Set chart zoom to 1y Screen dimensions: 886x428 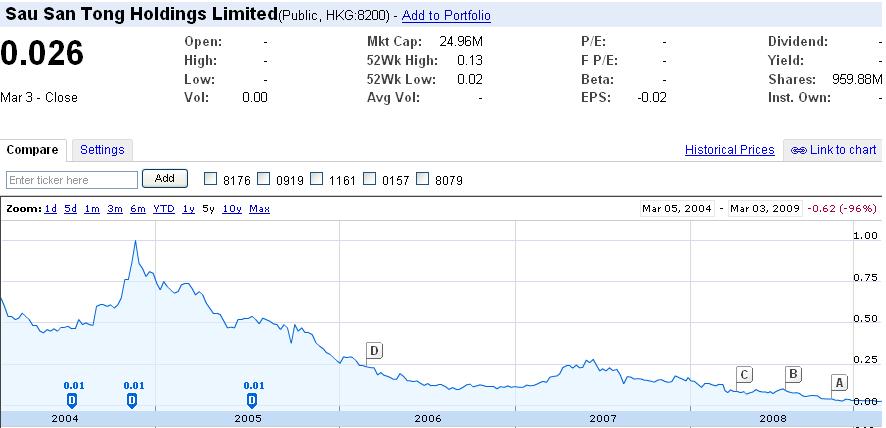(189, 209)
